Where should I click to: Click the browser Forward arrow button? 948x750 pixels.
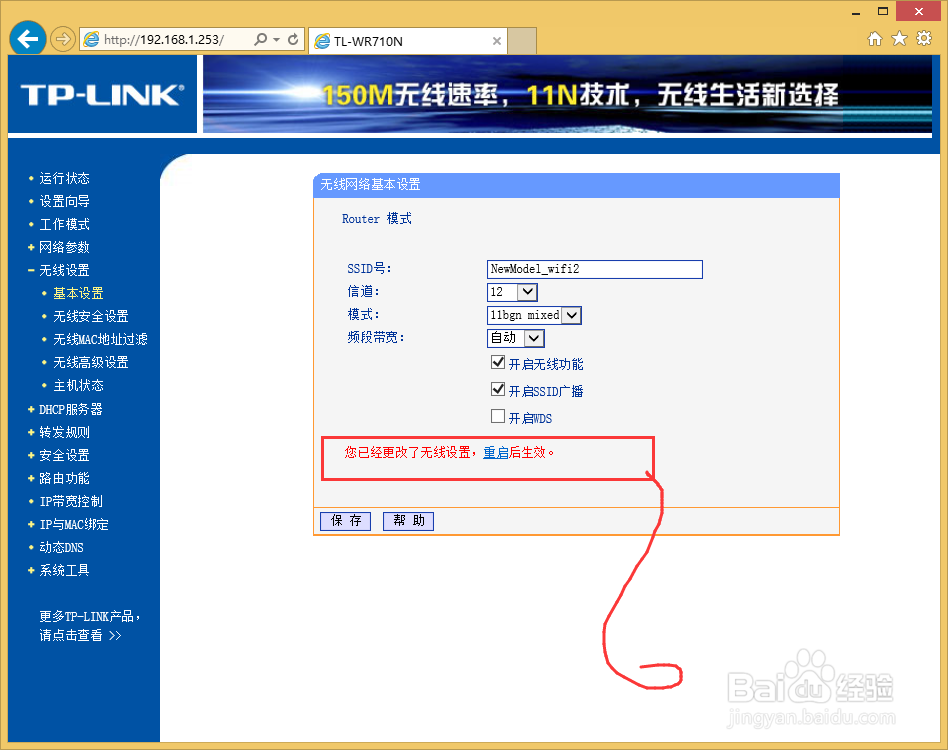[62, 40]
